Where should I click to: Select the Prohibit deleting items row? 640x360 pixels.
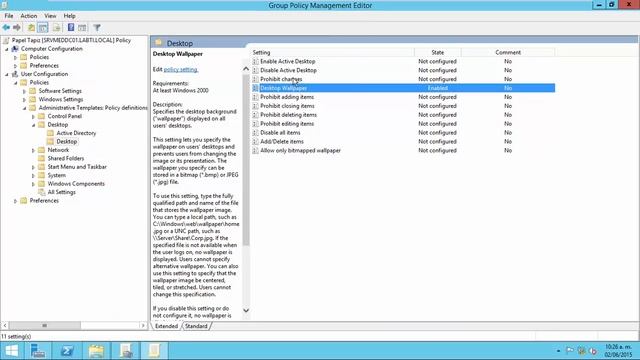(403, 115)
